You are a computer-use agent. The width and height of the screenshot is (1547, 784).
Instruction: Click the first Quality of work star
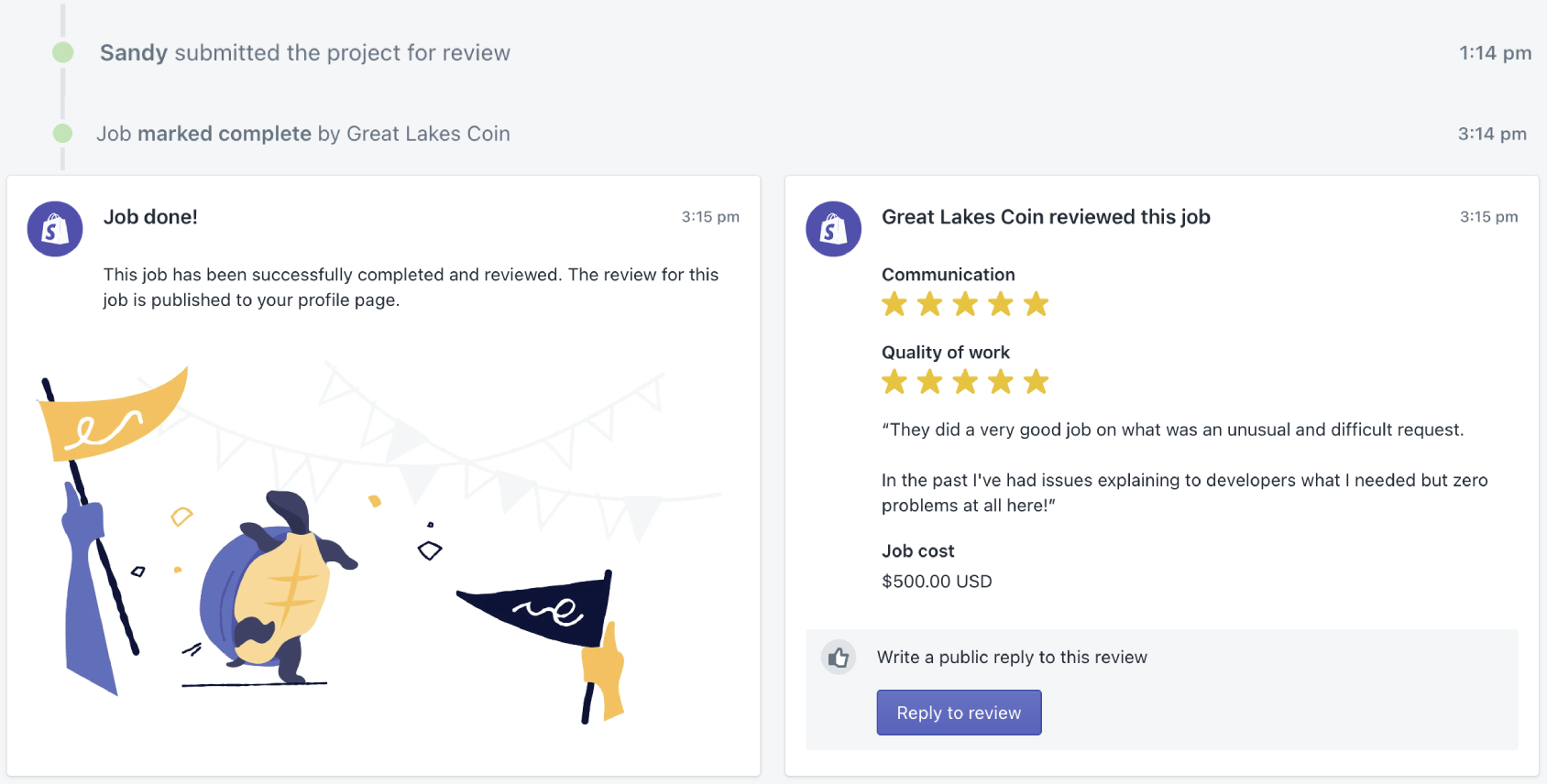click(x=894, y=382)
